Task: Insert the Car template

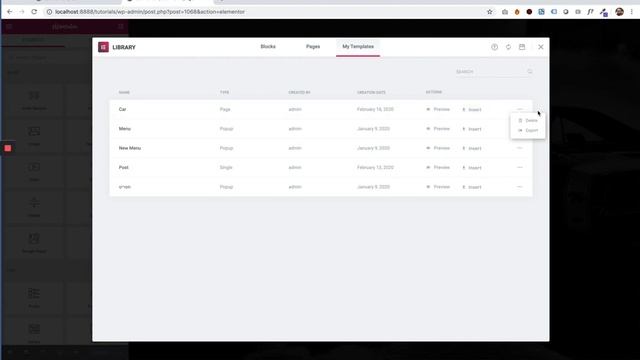Action: click(472, 109)
